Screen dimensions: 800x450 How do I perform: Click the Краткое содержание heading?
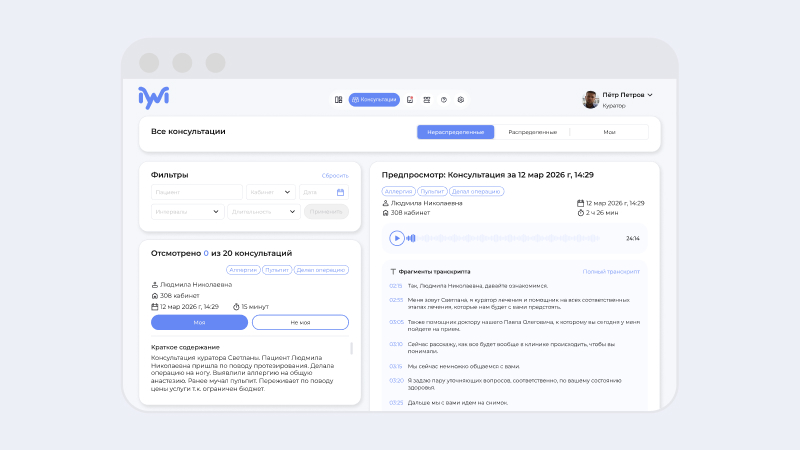click(185, 347)
